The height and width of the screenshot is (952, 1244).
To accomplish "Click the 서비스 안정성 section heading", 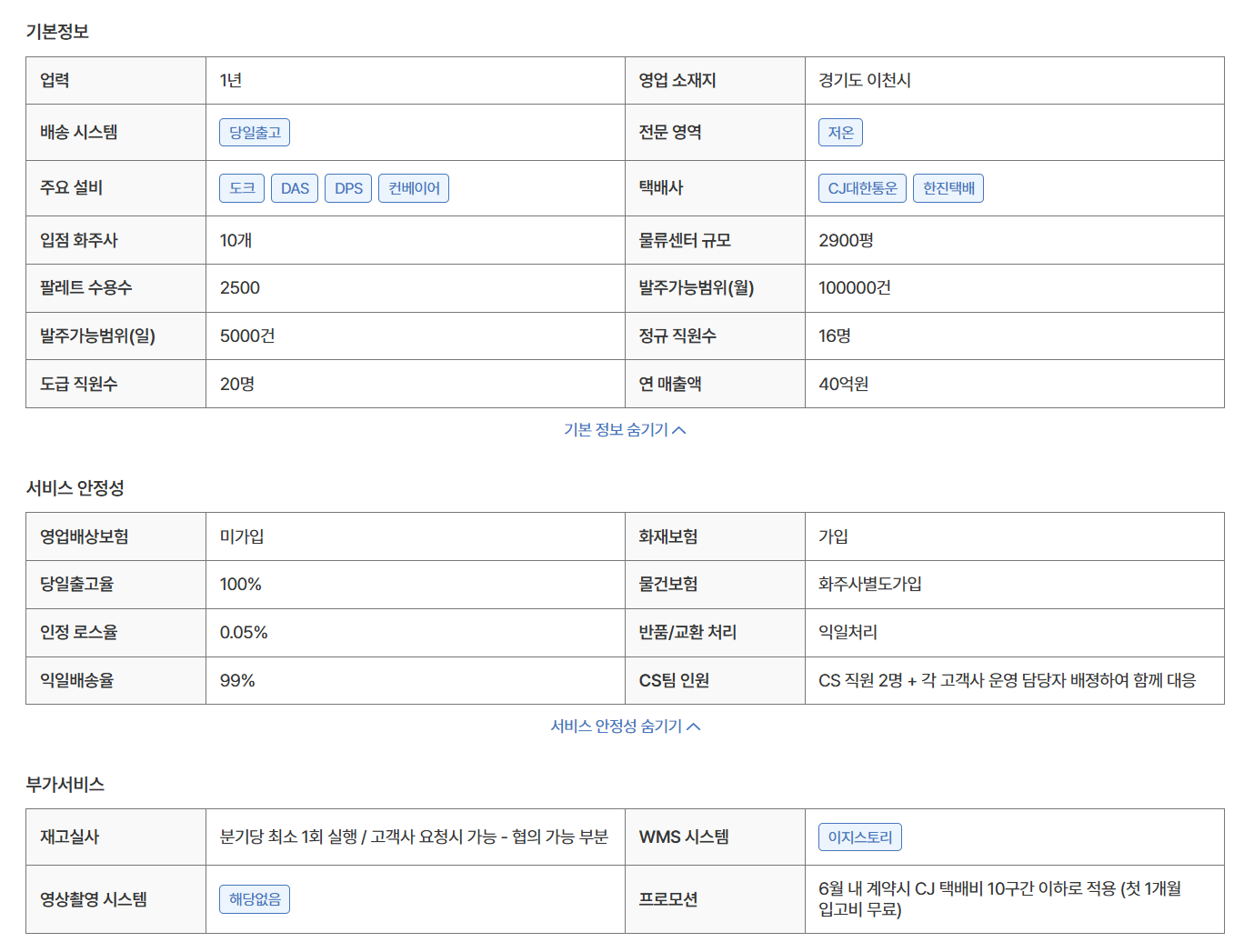I will coord(75,488).
